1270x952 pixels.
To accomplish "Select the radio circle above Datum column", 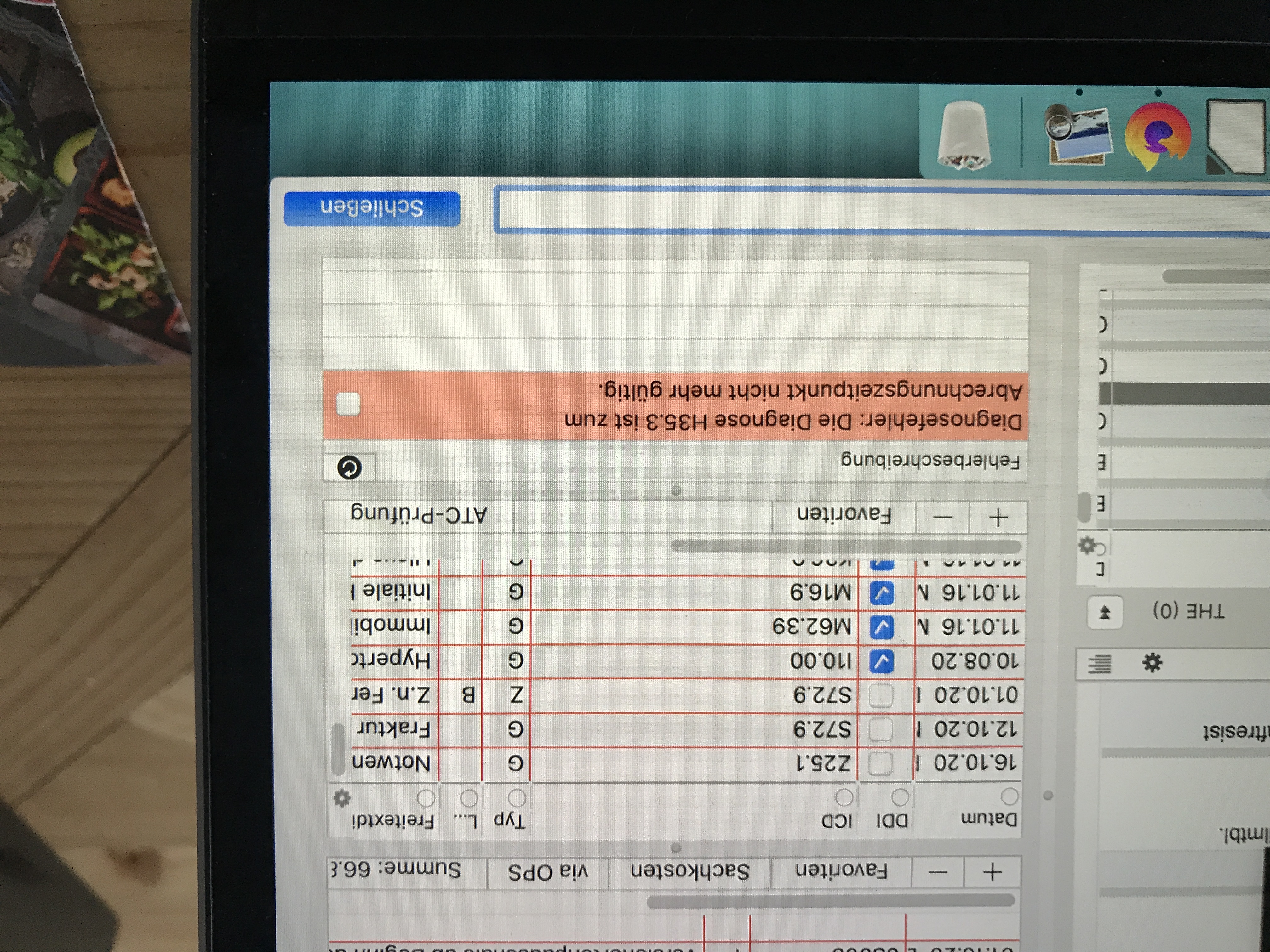I will [x=1009, y=796].
